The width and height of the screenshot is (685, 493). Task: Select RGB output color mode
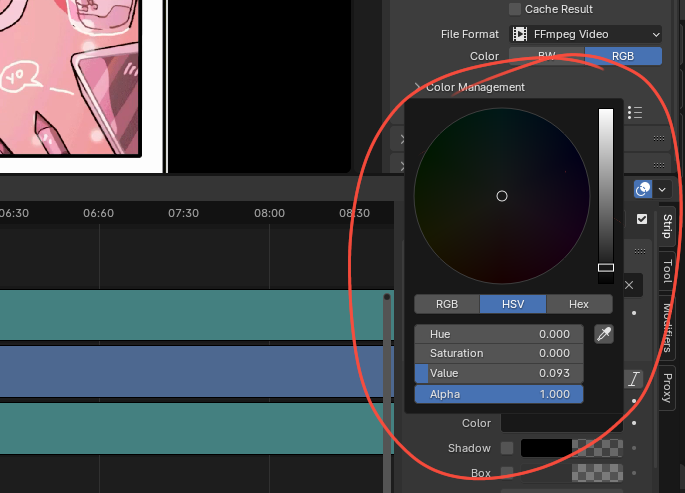click(623, 56)
